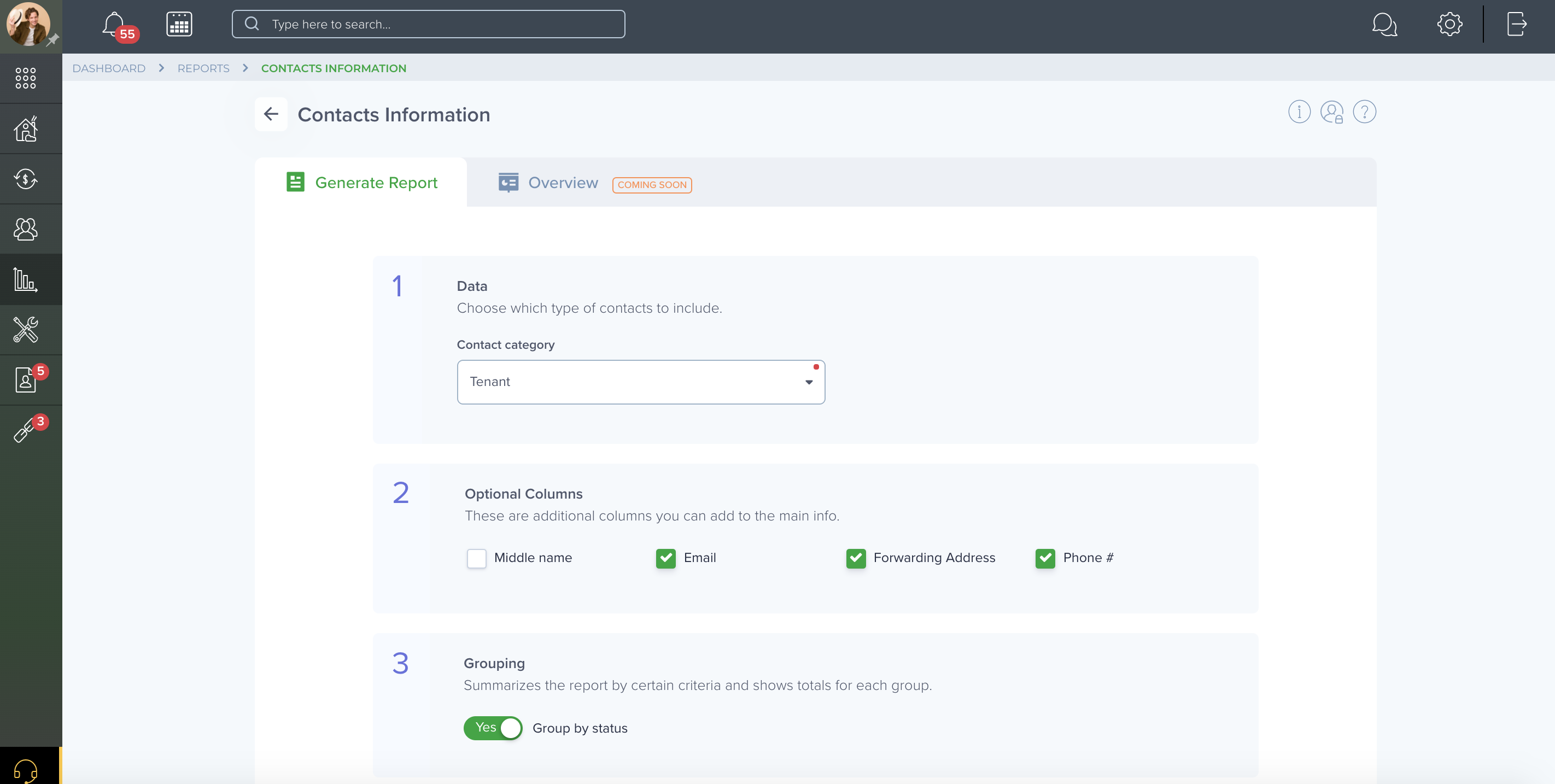Uncheck the Email checkbox
The width and height of the screenshot is (1555, 784).
click(666, 558)
